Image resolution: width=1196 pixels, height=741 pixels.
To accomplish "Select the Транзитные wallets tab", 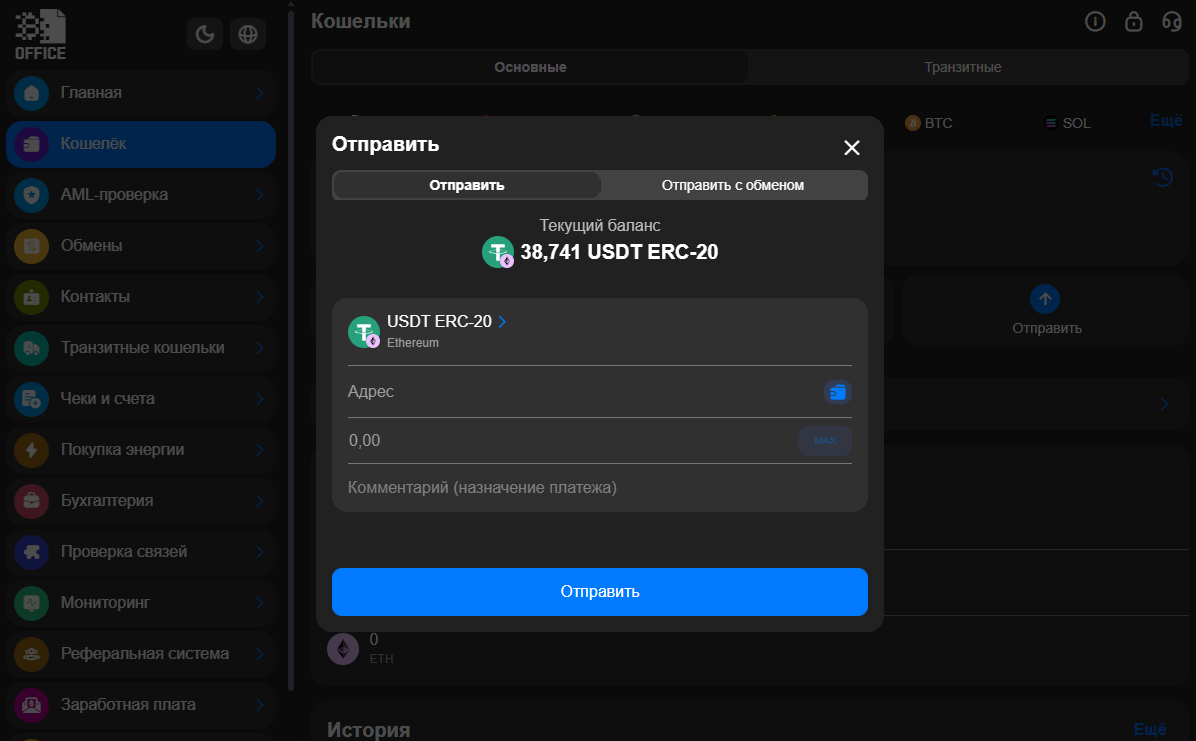I will pos(962,67).
